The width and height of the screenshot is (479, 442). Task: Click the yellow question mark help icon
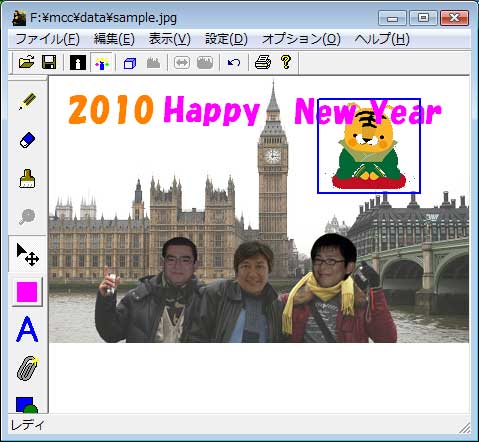[x=286, y=62]
